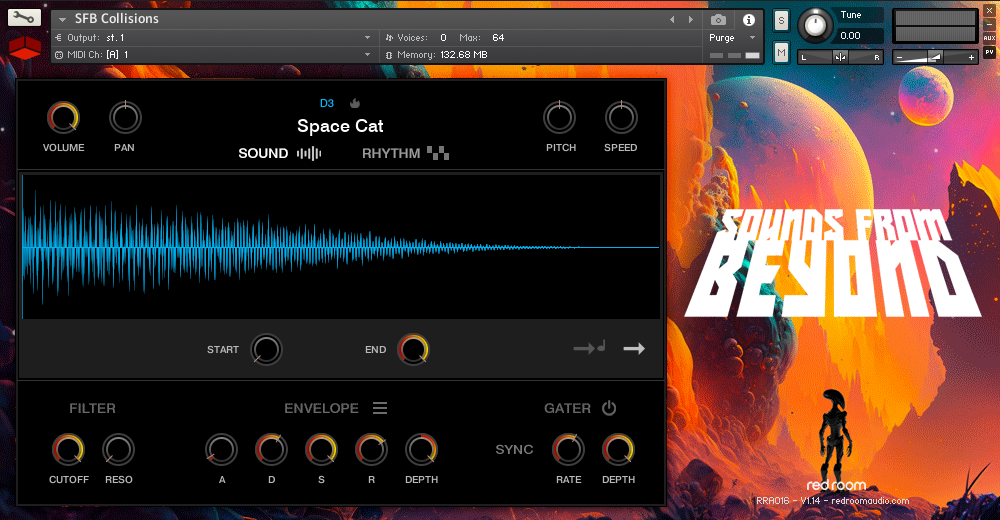The height and width of the screenshot is (520, 1000).
Task: Click the blue waveform display
Action: [341, 246]
